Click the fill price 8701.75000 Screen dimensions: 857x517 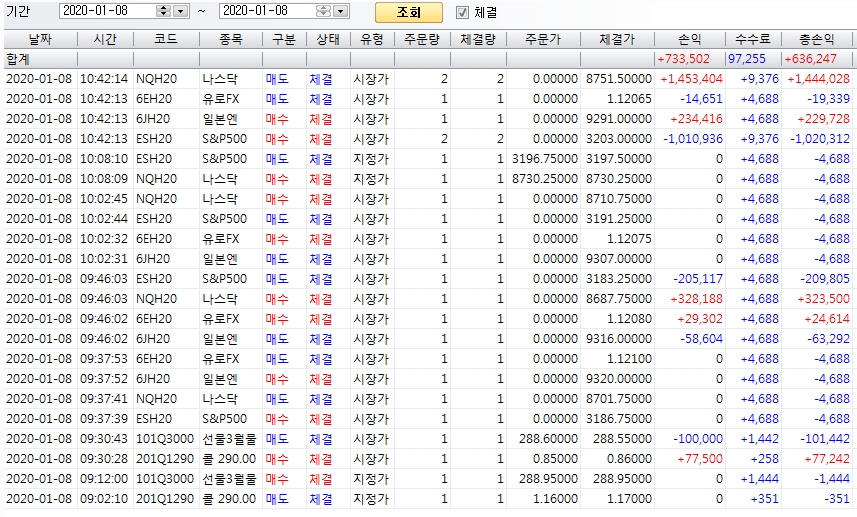(x=619, y=399)
